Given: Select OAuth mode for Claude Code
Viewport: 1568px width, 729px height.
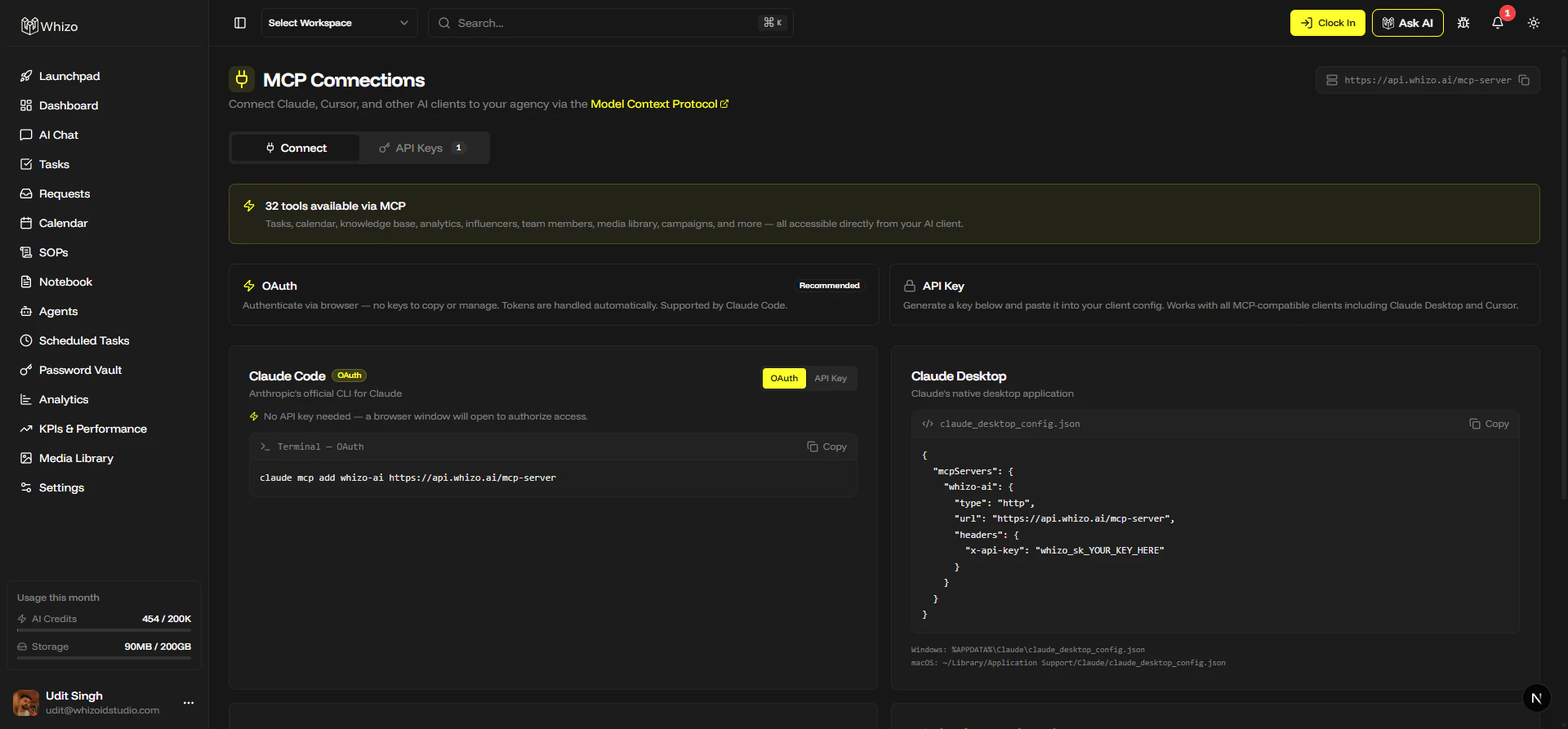Looking at the screenshot, I should (784, 378).
